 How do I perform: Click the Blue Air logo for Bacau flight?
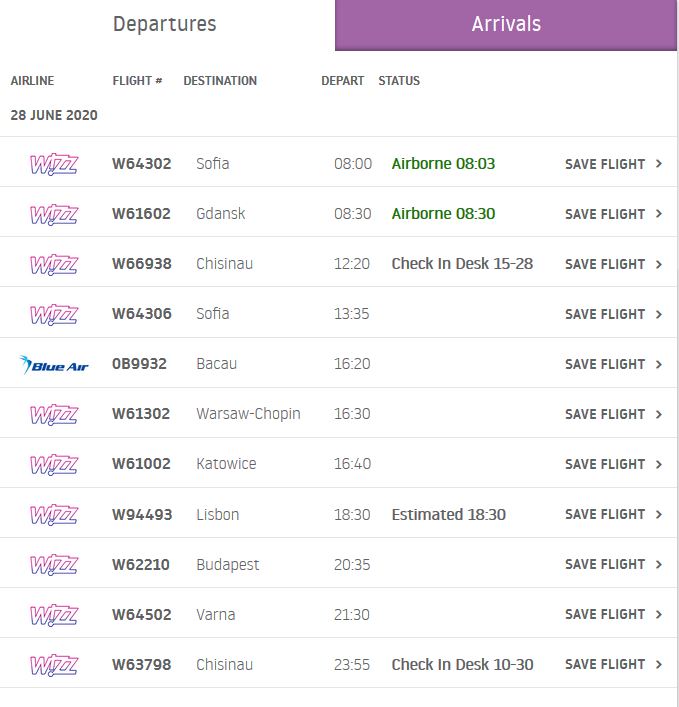click(54, 364)
